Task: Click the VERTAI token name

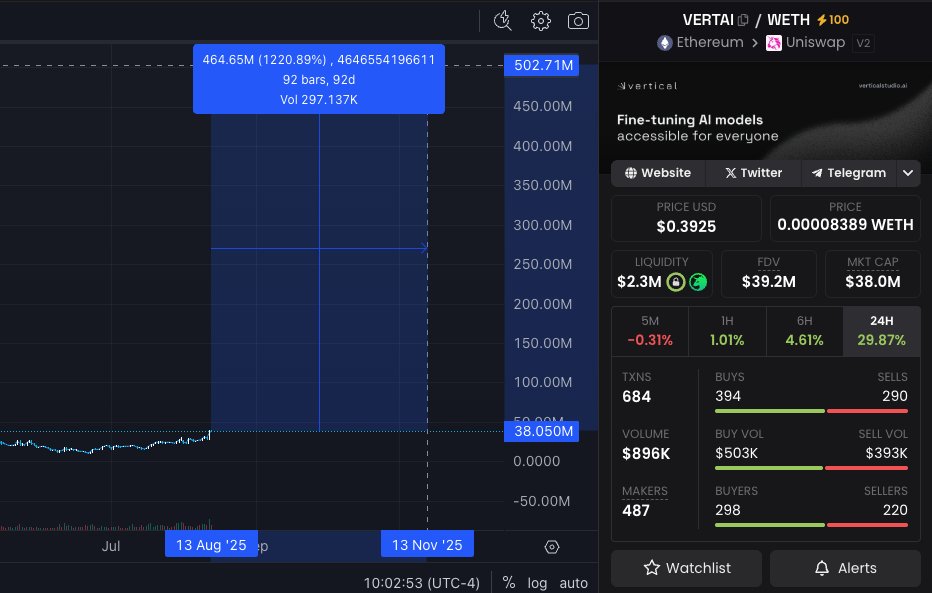Action: pos(708,20)
